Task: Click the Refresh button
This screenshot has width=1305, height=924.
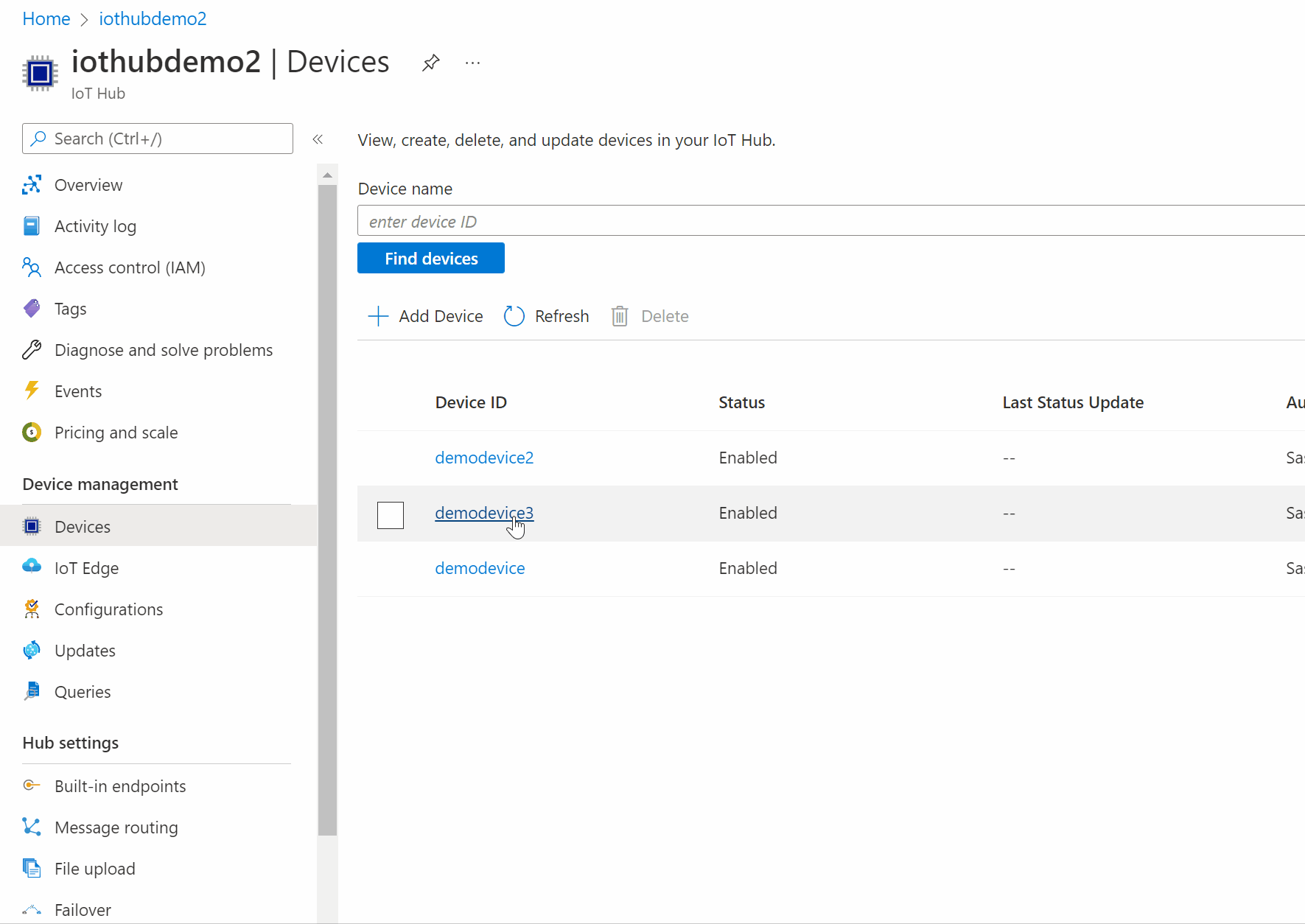Action: tap(547, 316)
